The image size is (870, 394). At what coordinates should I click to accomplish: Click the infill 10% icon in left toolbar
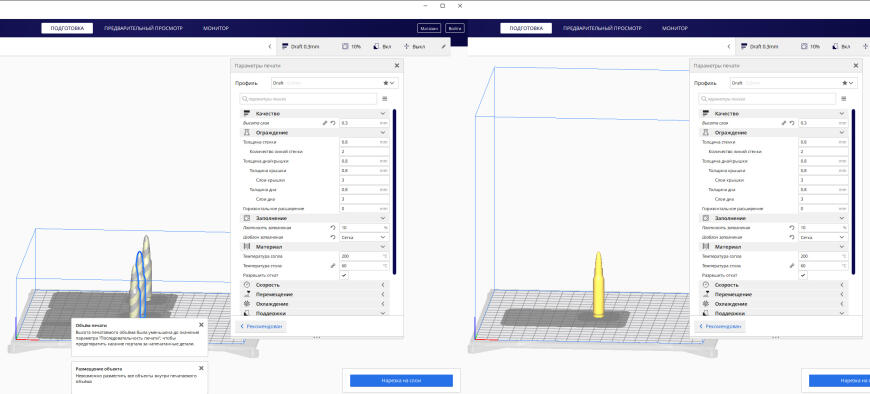click(345, 47)
